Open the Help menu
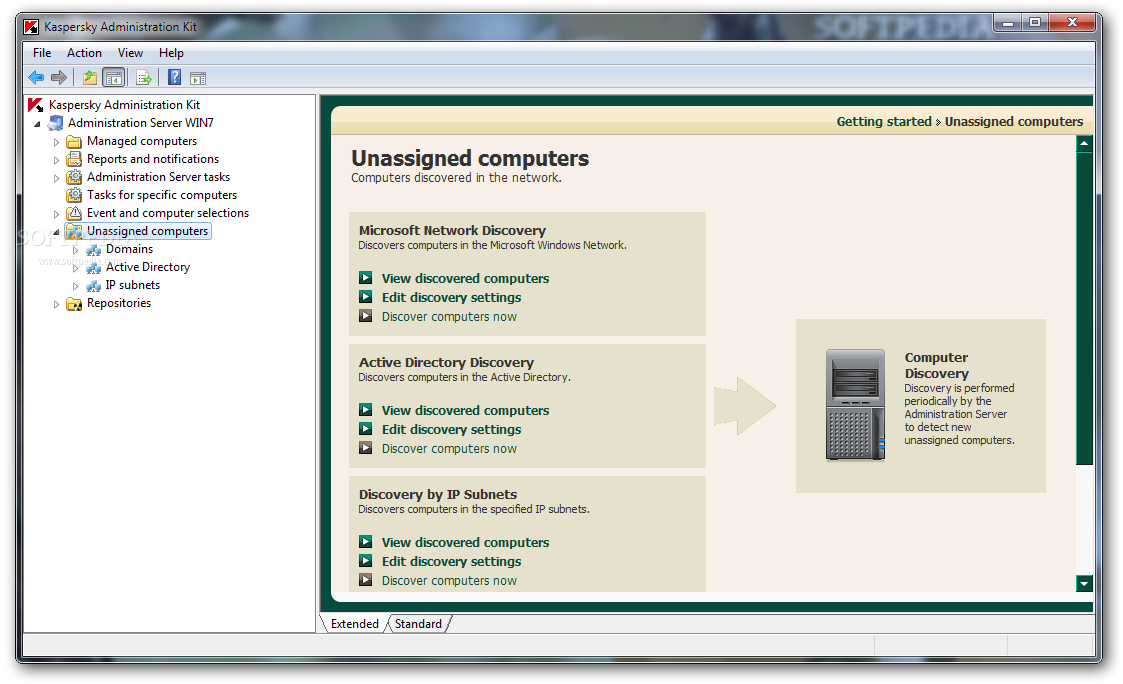The width and height of the screenshot is (1123, 684). coord(171,53)
